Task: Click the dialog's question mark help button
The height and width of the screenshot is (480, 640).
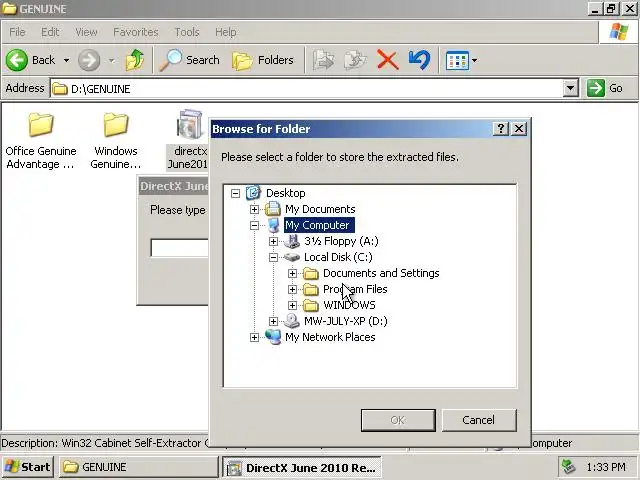Action: pyautogui.click(x=500, y=129)
